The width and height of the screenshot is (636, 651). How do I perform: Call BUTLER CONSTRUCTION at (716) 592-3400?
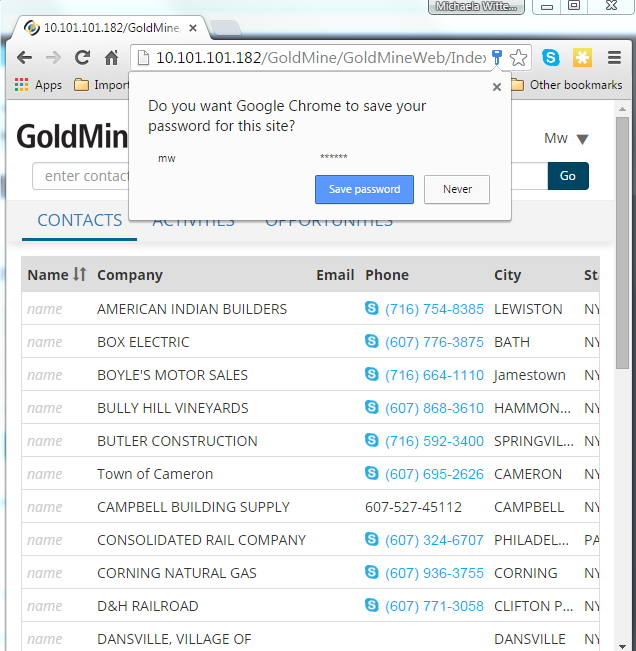point(434,441)
